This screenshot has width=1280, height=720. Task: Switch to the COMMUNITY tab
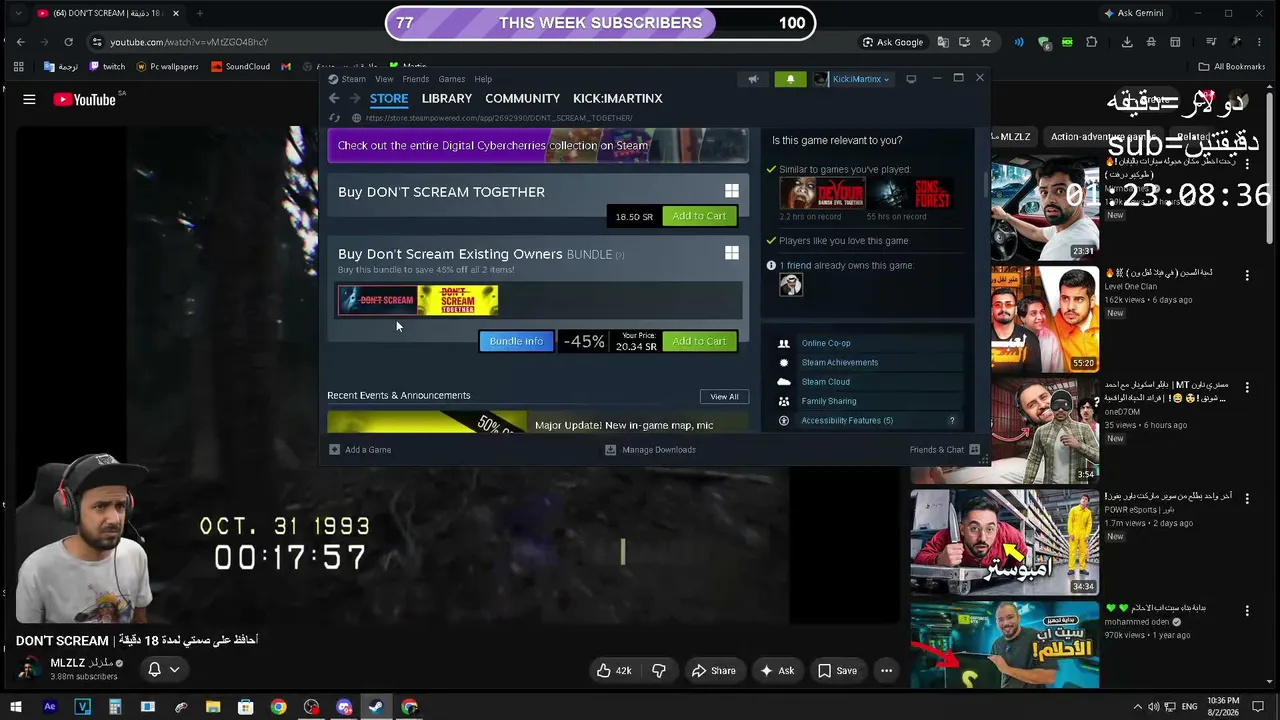(522, 98)
